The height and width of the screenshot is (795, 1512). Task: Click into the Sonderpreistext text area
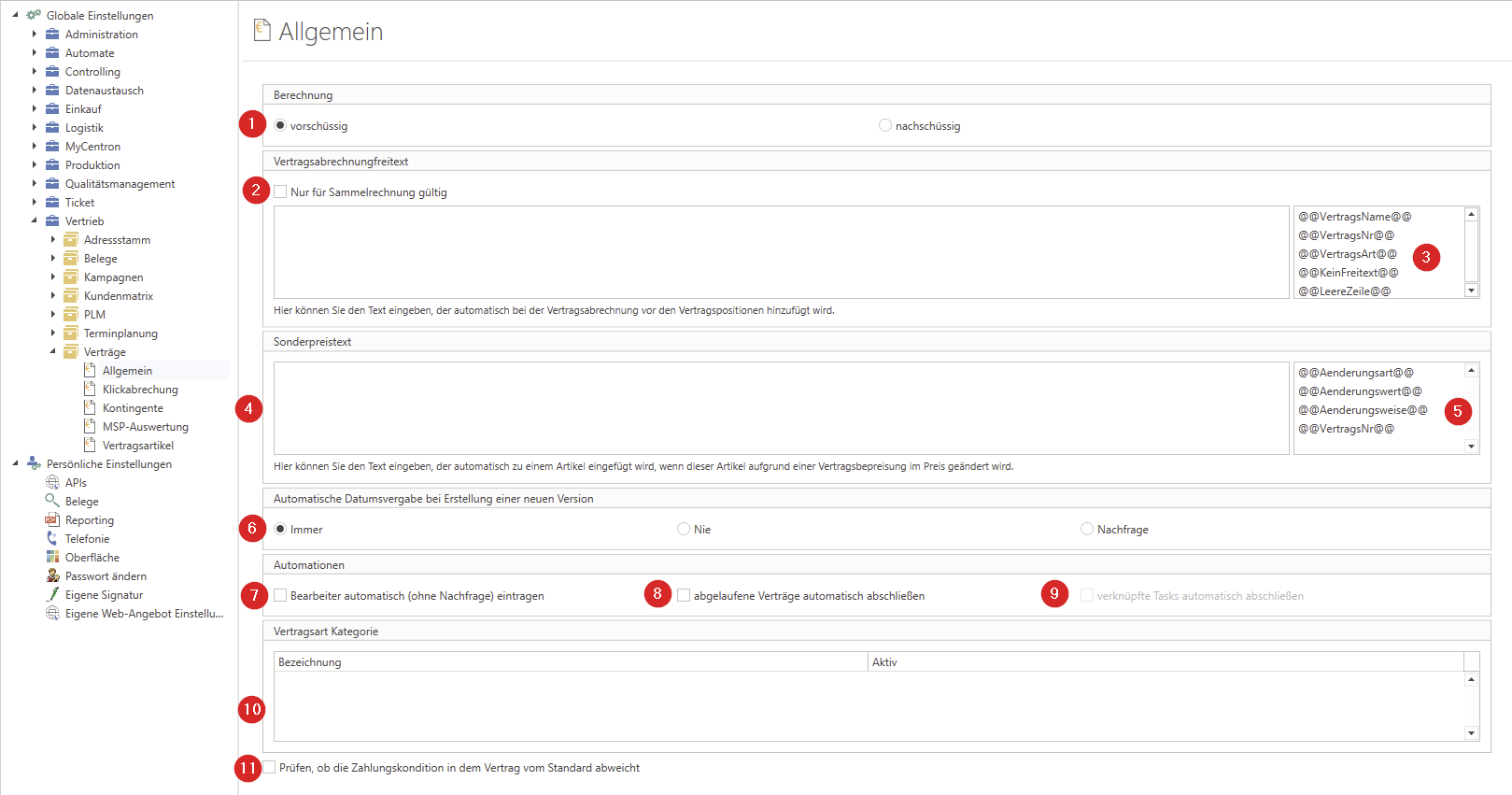click(x=780, y=408)
